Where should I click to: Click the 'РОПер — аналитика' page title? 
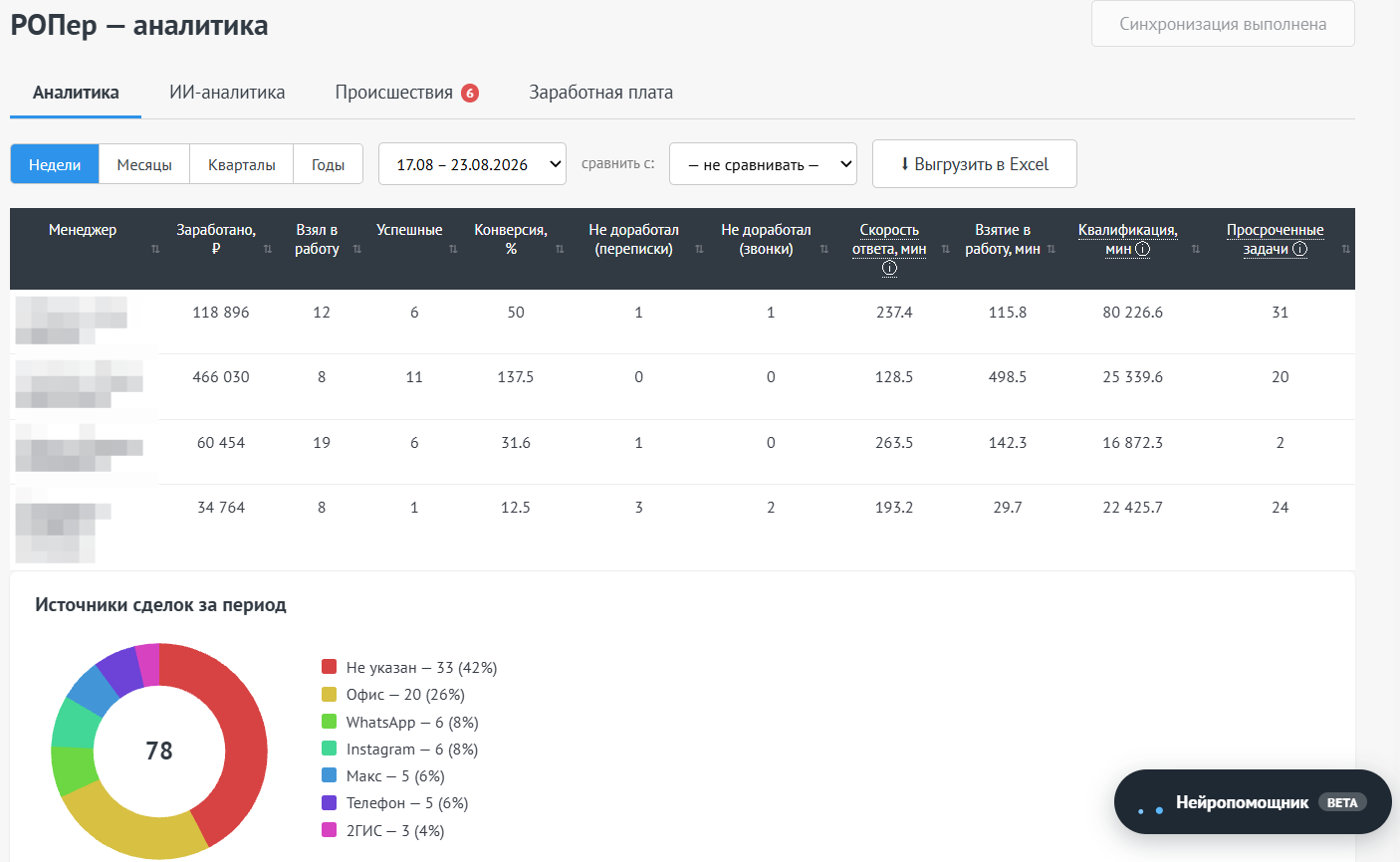point(139,25)
